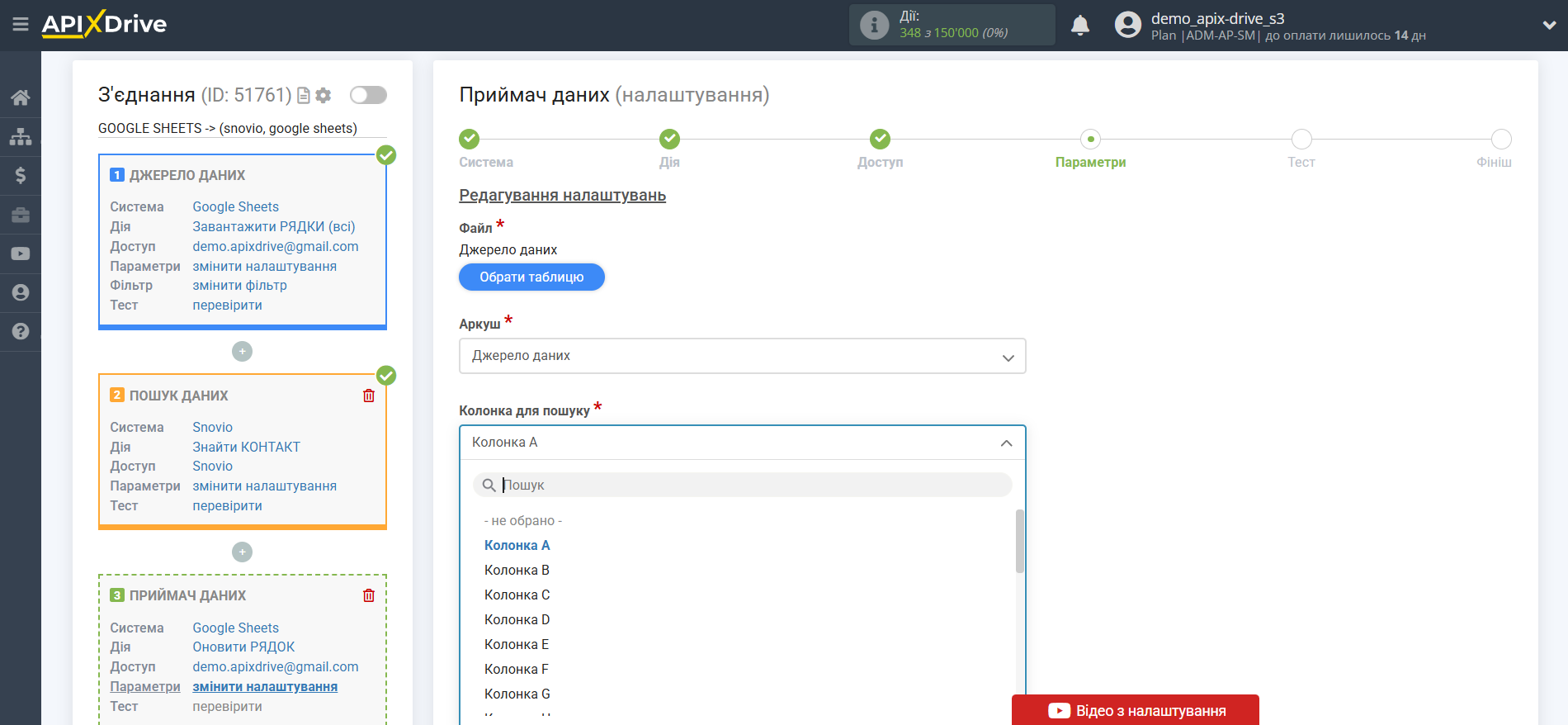Click Snovio system link in search block
Image resolution: width=1568 pixels, height=725 pixels.
click(x=212, y=428)
